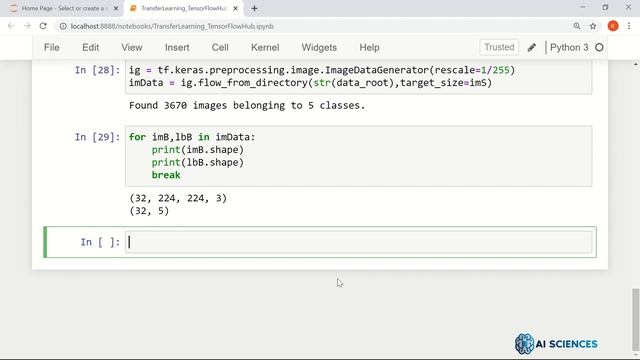Close the TransferLearning_TensorFlowHub tab
Viewport: 640px width, 360px height.
pos(235,8)
